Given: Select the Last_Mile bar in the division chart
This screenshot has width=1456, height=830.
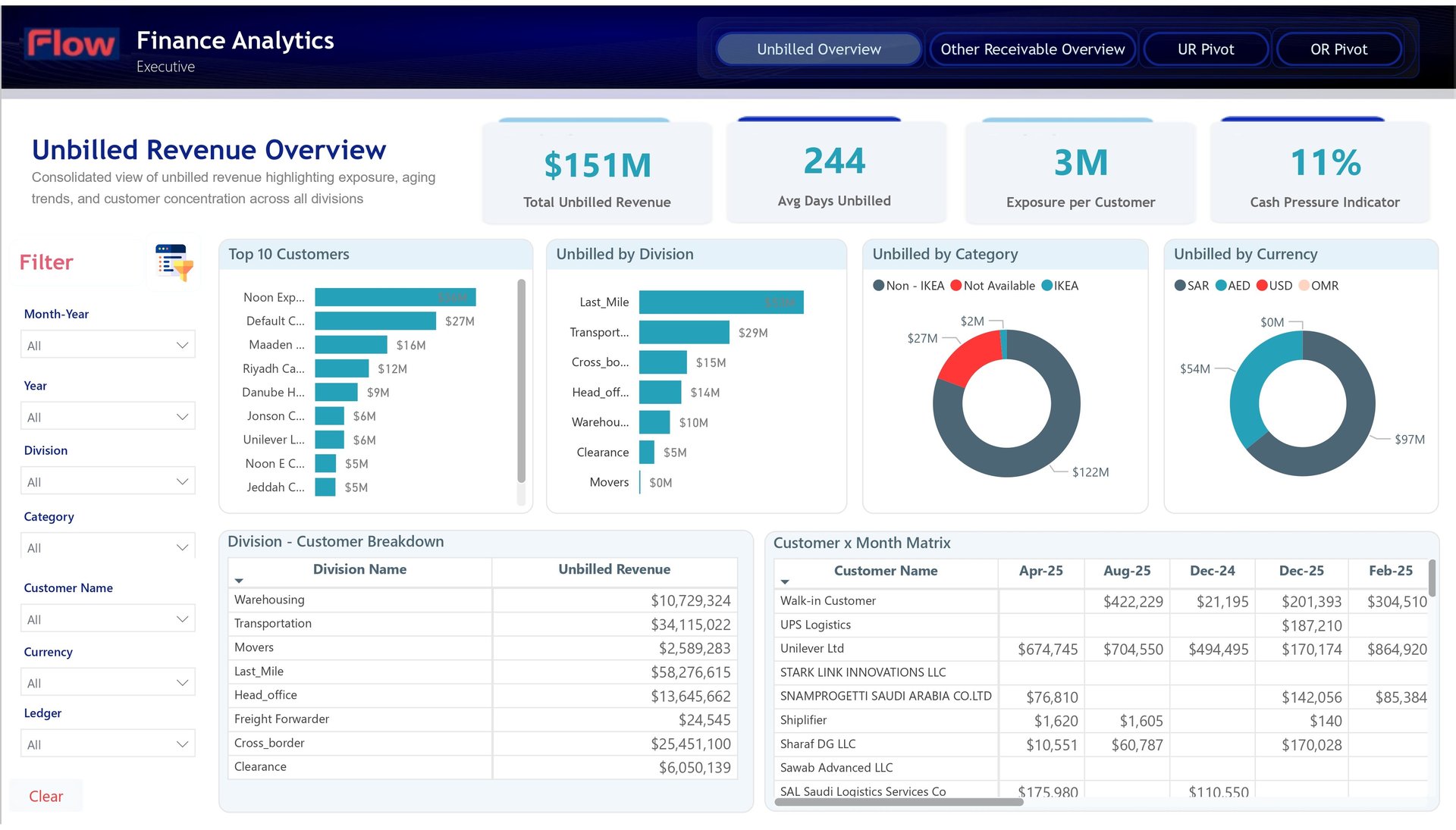Looking at the screenshot, I should [x=720, y=302].
